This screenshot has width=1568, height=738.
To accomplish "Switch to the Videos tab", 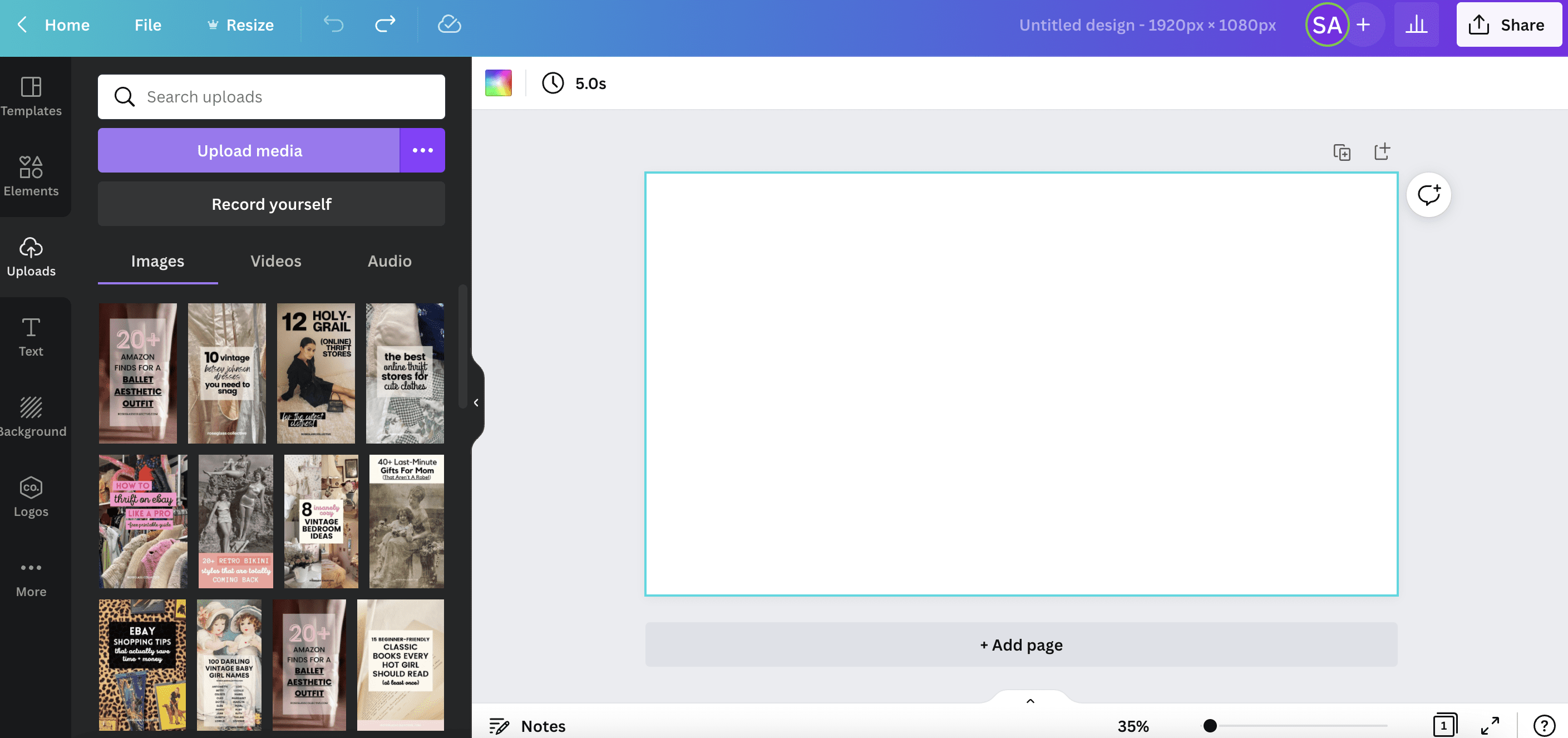I will [276, 260].
